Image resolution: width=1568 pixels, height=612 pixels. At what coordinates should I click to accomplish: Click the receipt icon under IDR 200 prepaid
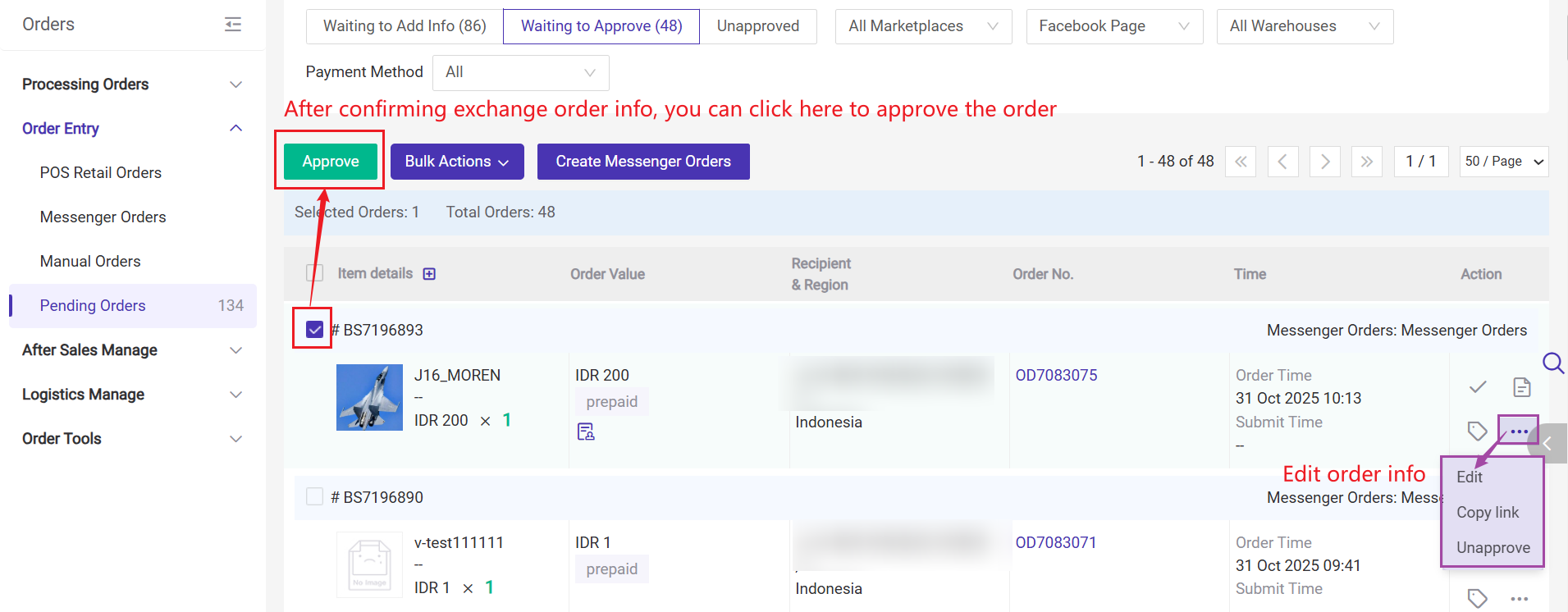586,432
